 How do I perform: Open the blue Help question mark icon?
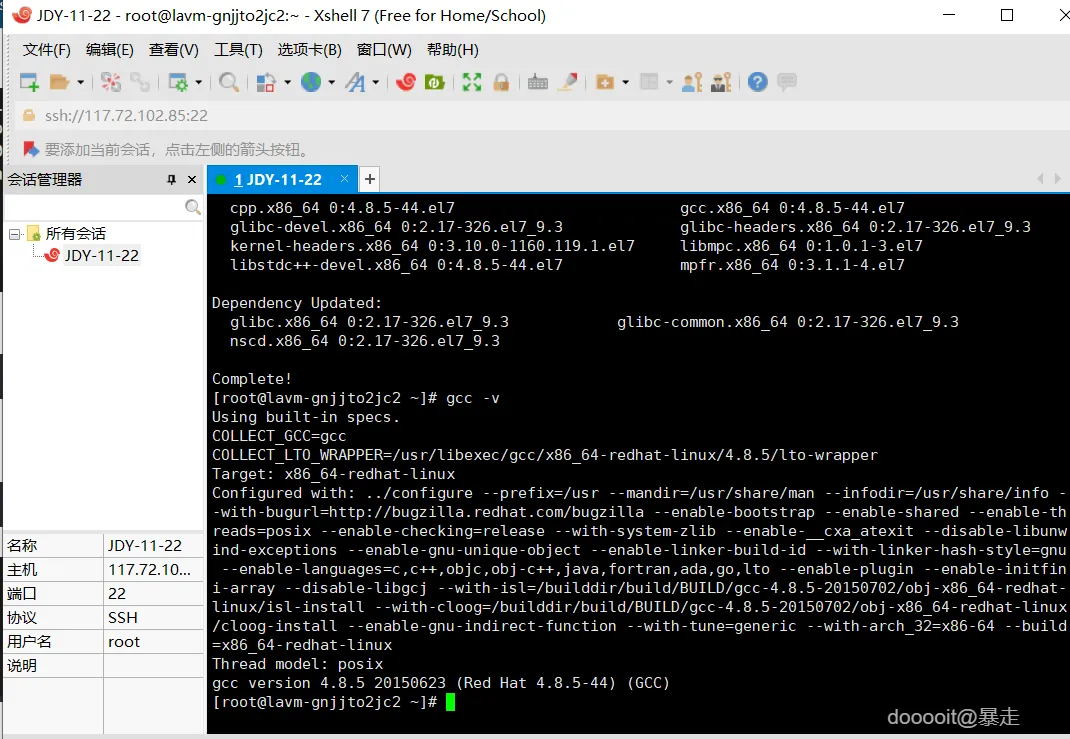point(757,83)
